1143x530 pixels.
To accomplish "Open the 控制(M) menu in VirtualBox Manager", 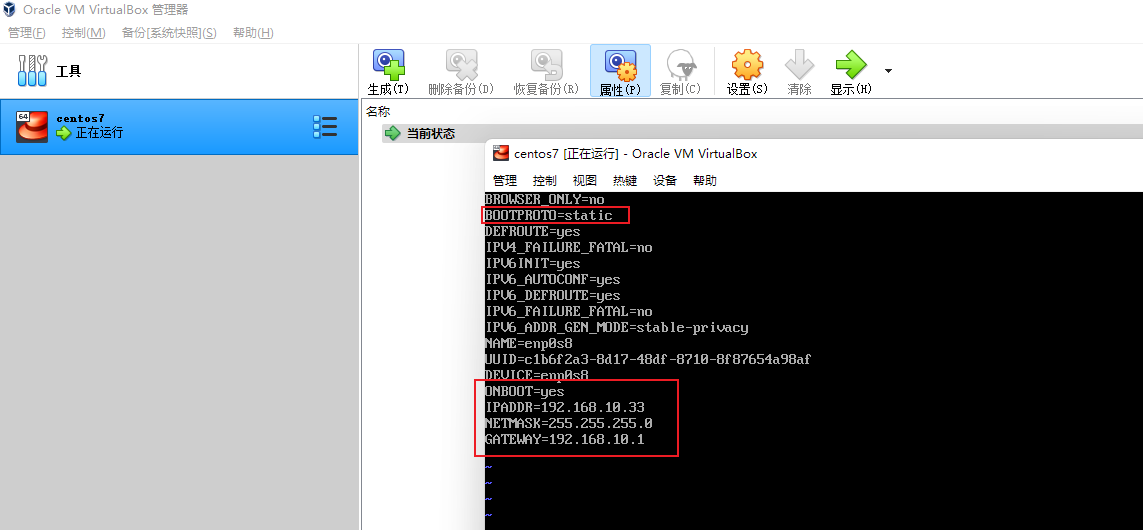I will (x=84, y=33).
